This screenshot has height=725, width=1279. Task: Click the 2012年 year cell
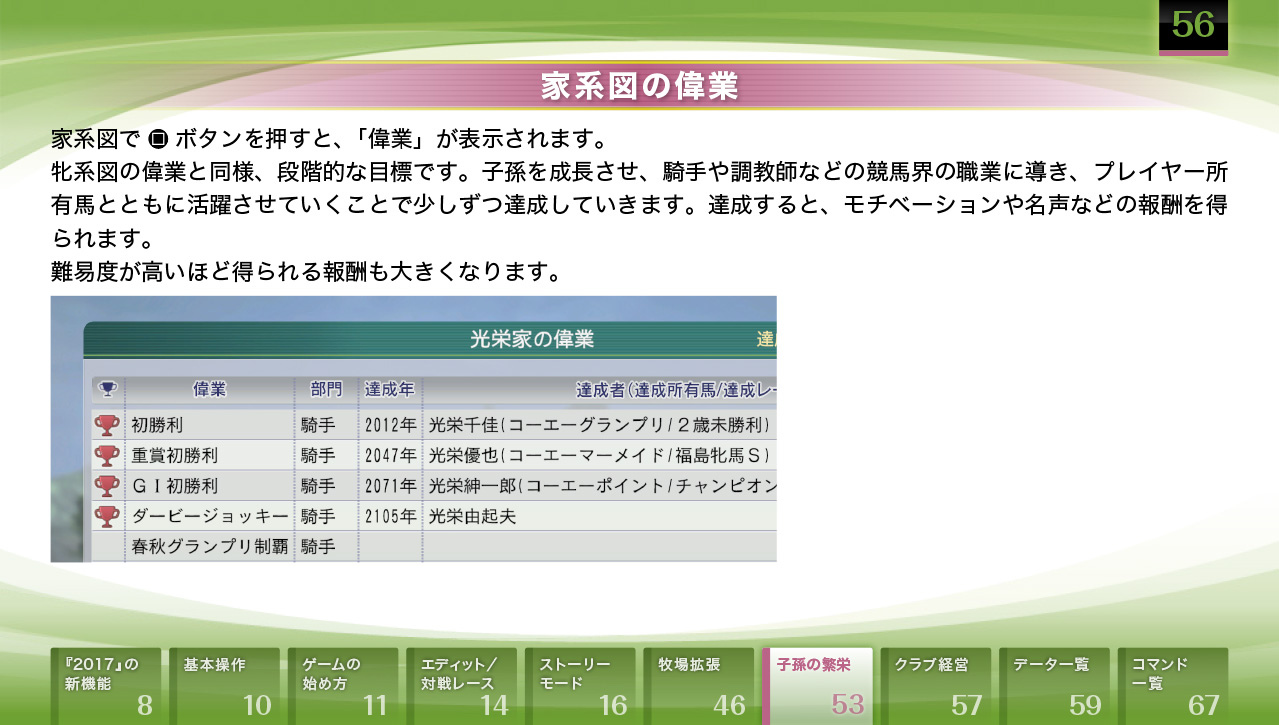click(x=390, y=425)
